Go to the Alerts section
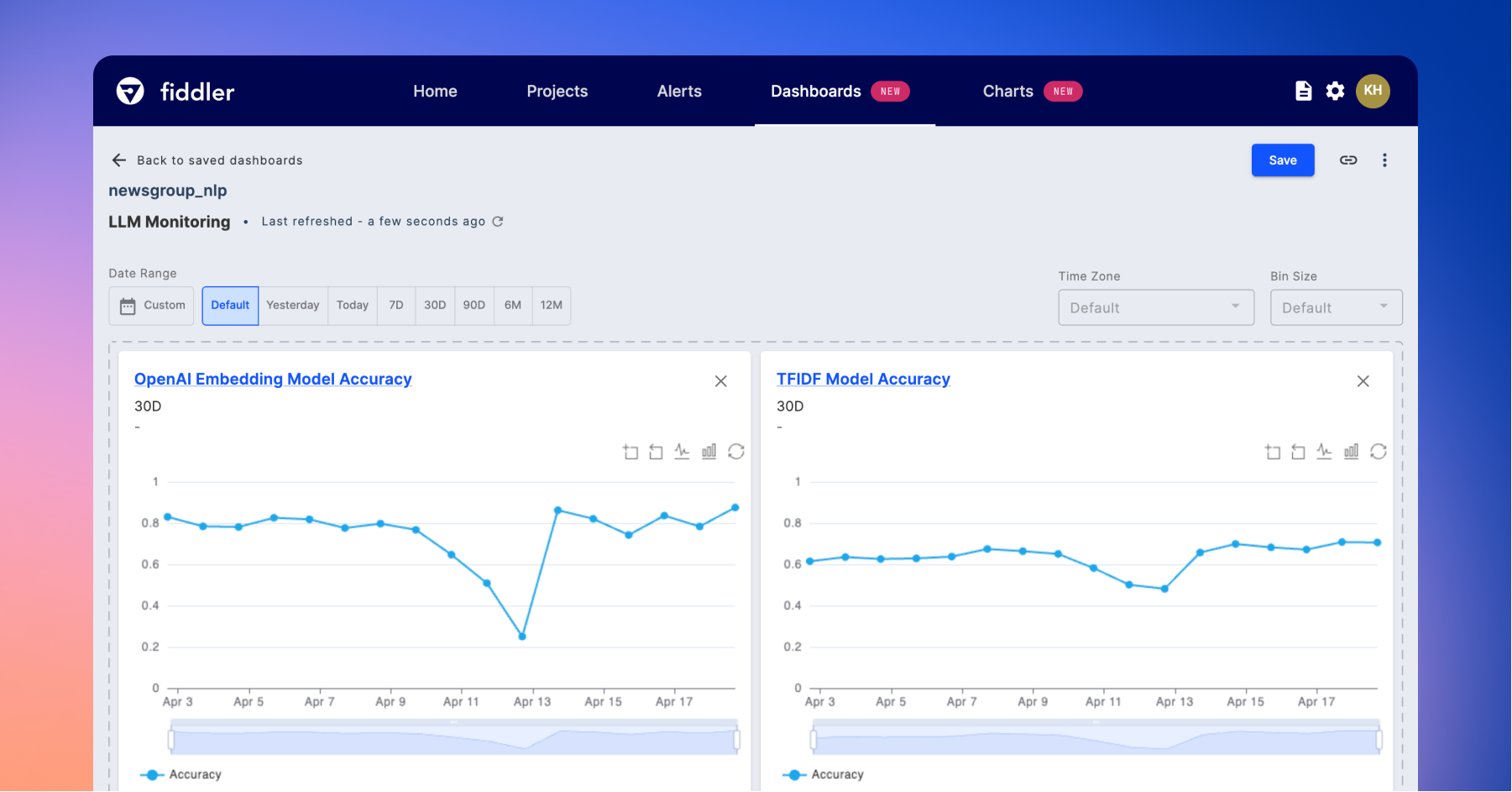The height and width of the screenshot is (792, 1512). pyautogui.click(x=679, y=91)
